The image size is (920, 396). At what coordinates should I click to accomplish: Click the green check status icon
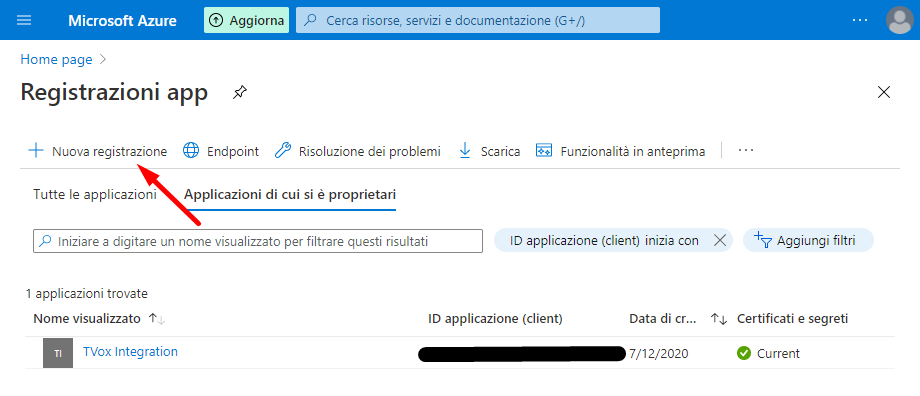[744, 354]
